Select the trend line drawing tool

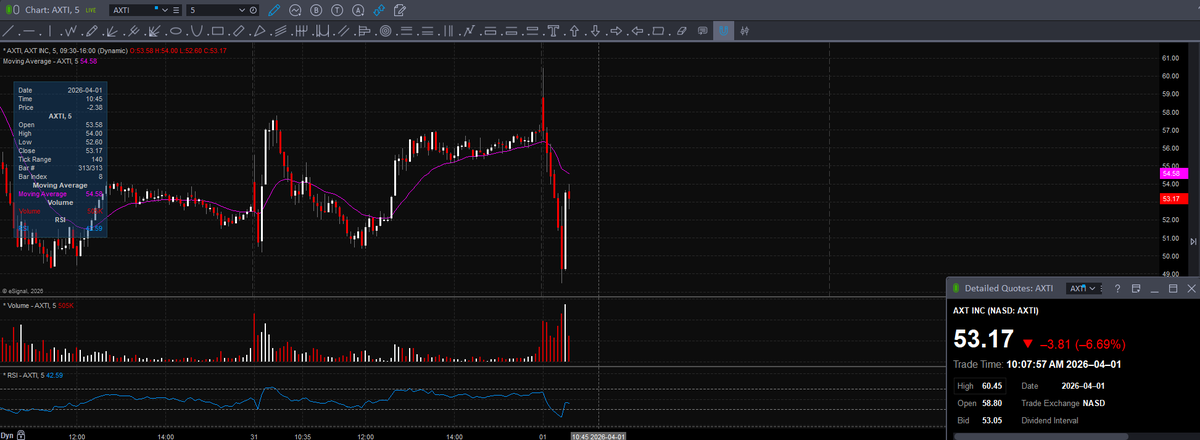coord(8,31)
